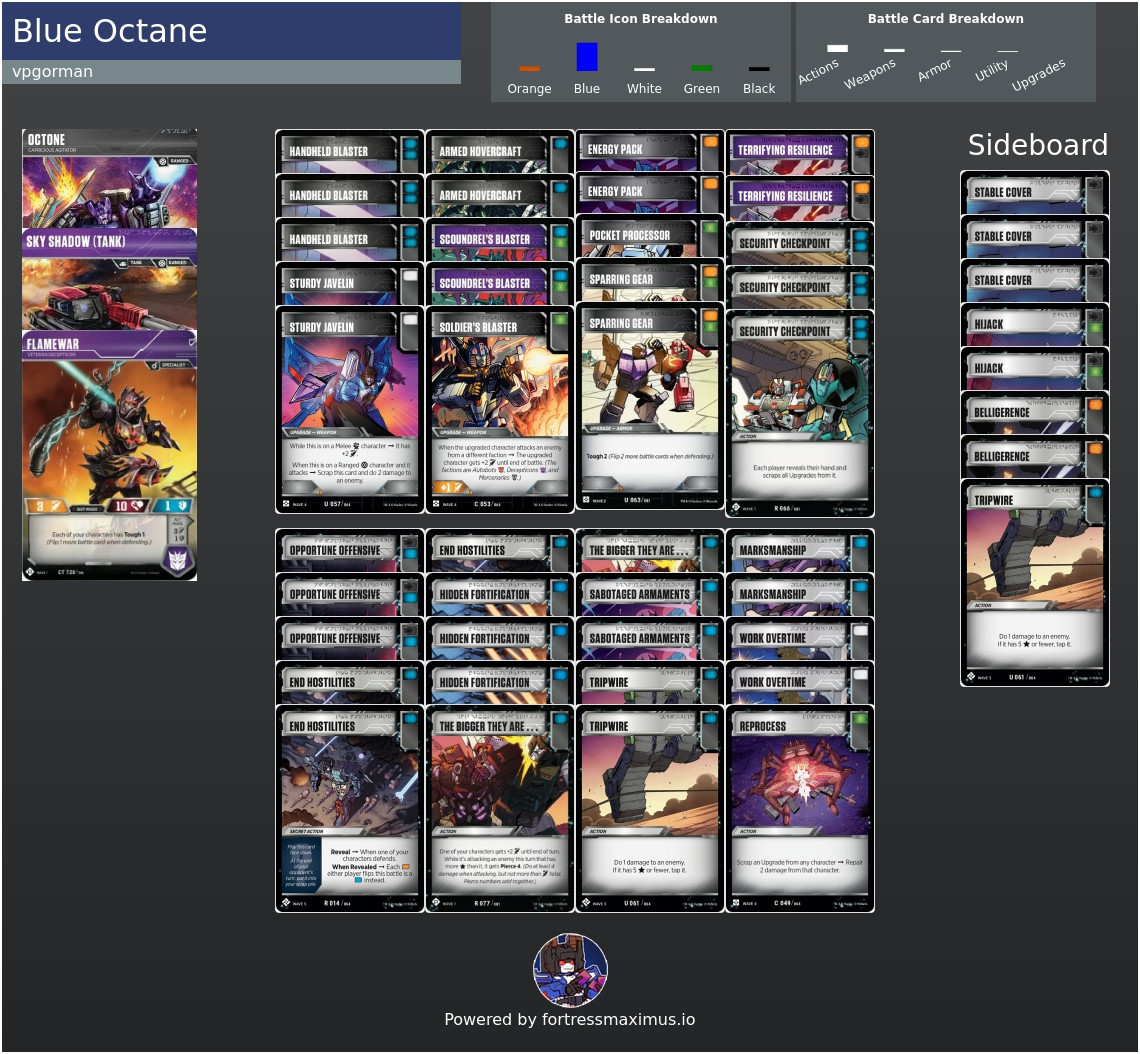Click Flamewar's orange attack stat 3

click(44, 506)
